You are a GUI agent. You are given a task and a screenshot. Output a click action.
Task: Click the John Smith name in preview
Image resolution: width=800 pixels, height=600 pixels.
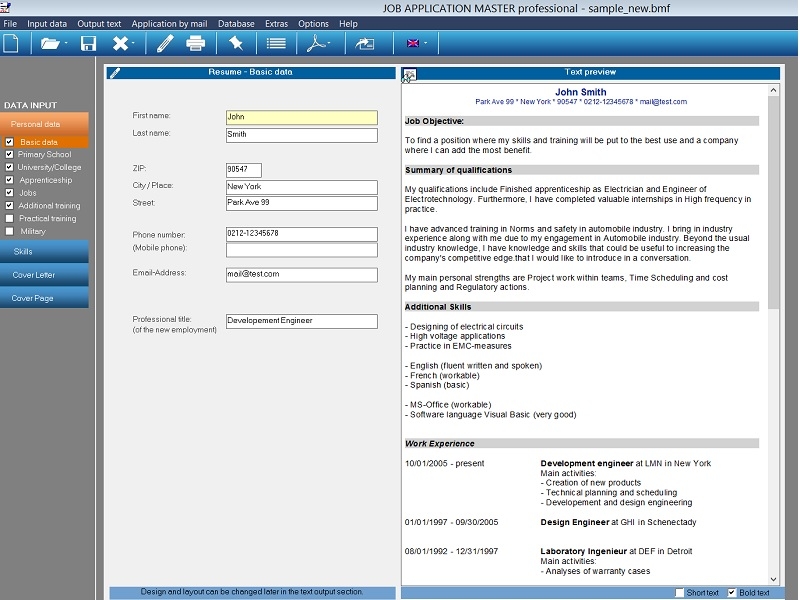(581, 92)
